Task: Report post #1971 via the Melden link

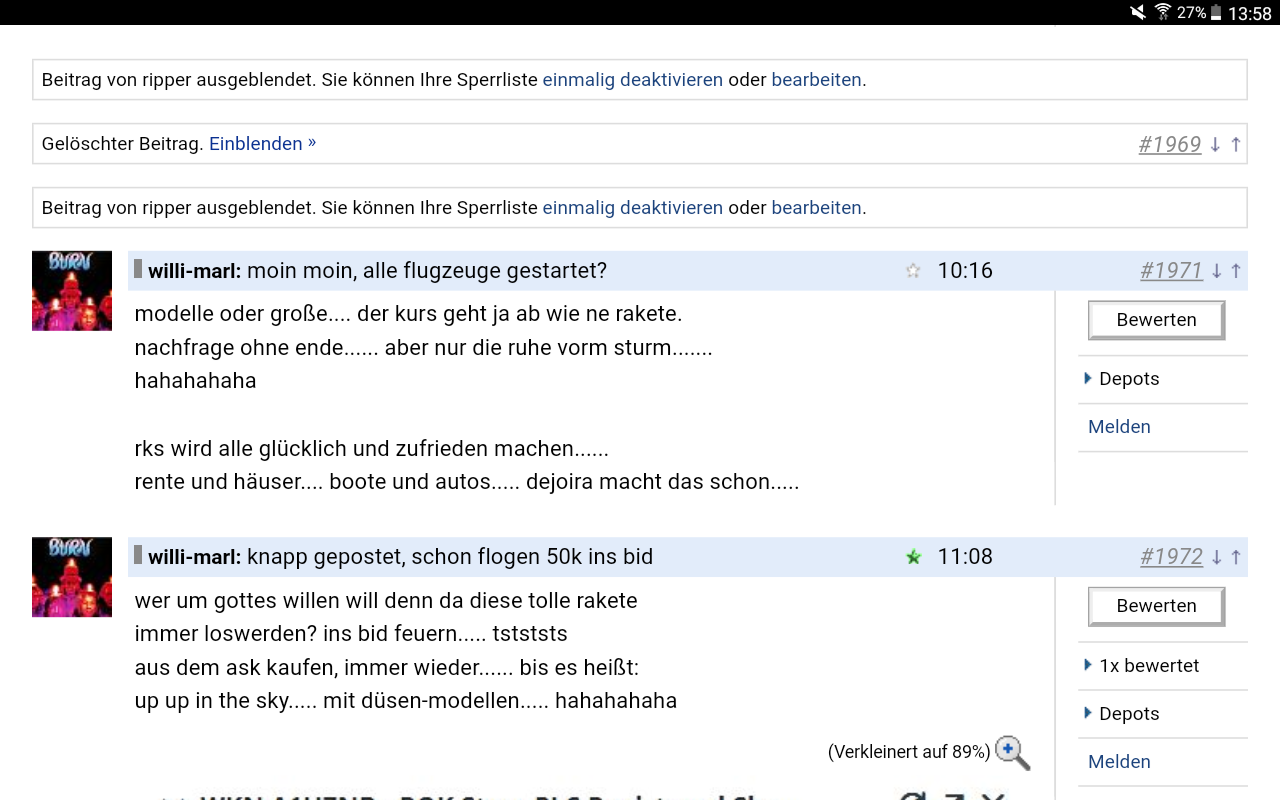Action: coord(1118,427)
